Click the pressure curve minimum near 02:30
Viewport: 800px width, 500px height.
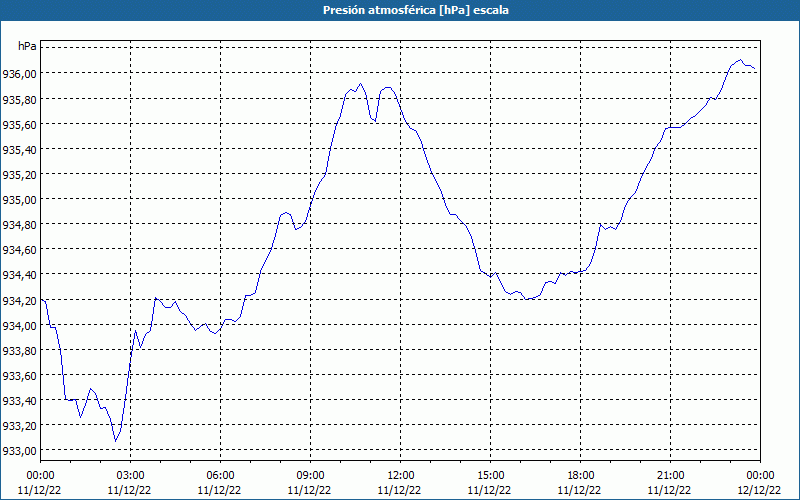116,441
